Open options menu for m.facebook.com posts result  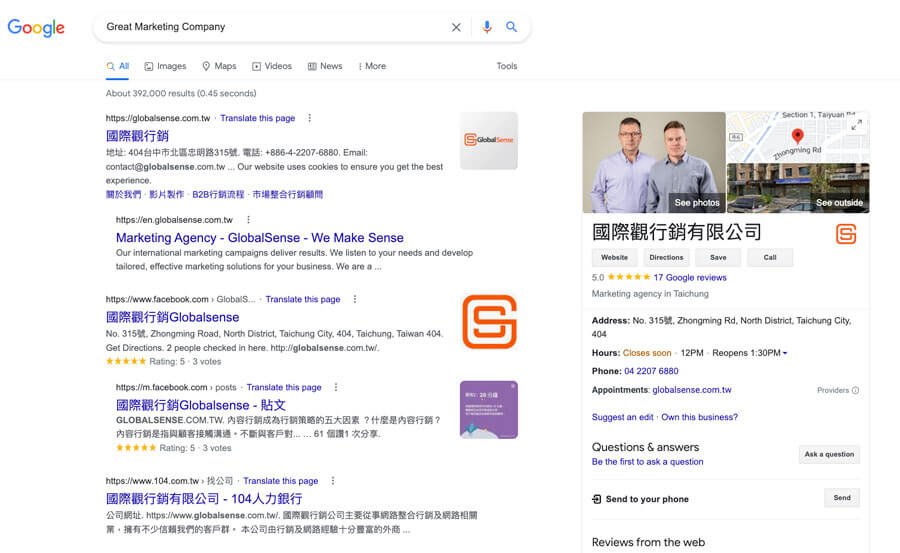(x=336, y=387)
